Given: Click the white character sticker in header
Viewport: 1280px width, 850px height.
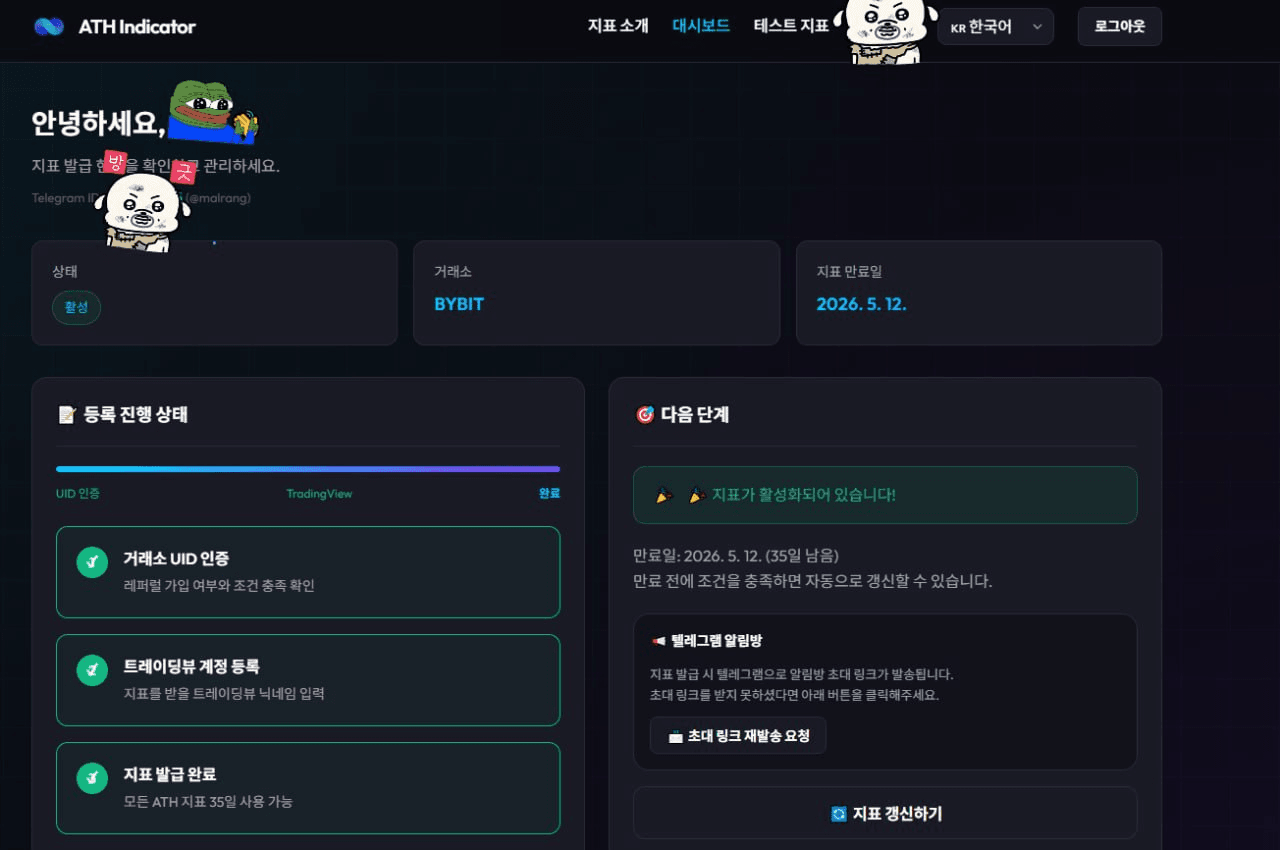Looking at the screenshot, I should click(x=885, y=31).
